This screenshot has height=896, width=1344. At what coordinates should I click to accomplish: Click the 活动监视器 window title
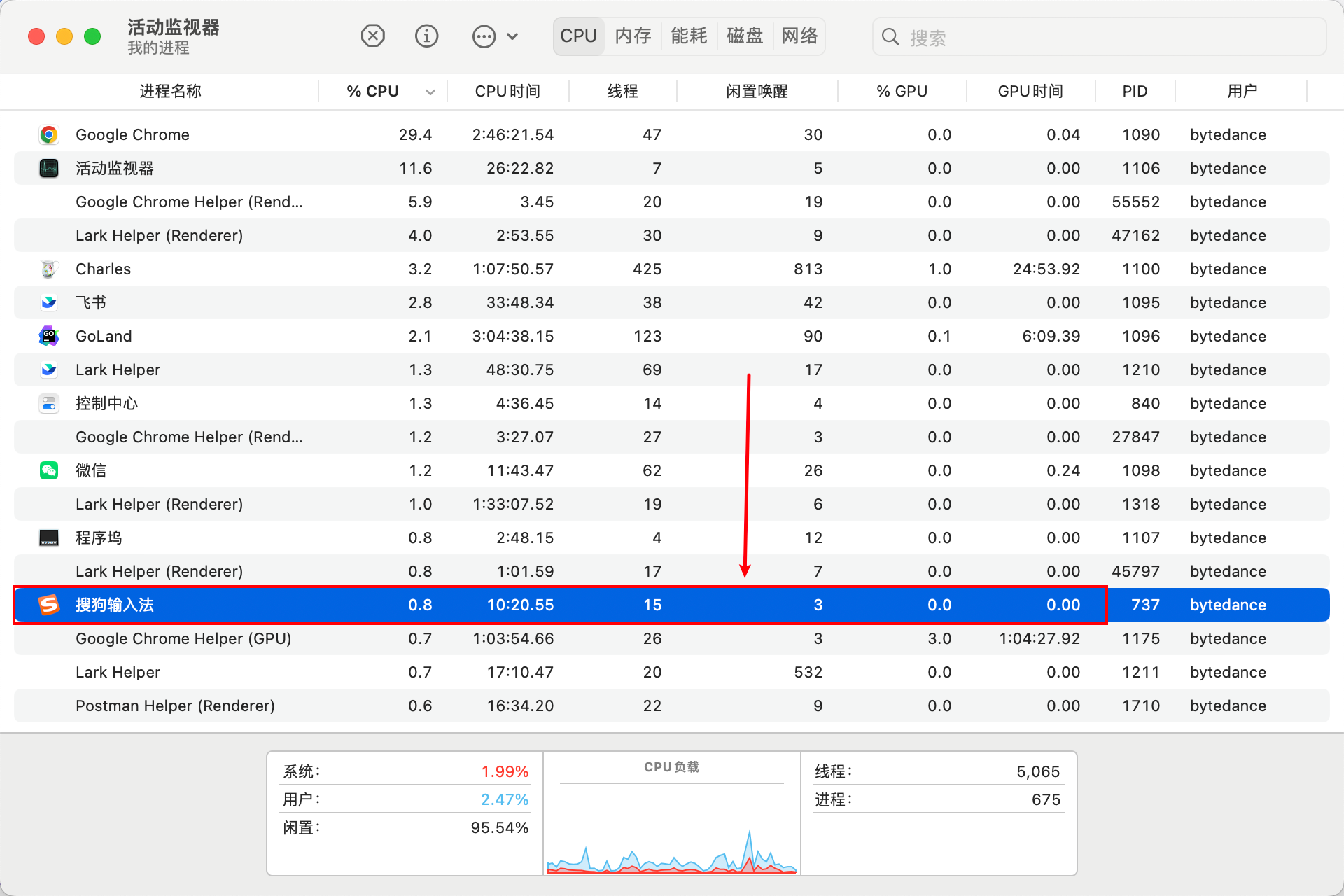coord(174,27)
